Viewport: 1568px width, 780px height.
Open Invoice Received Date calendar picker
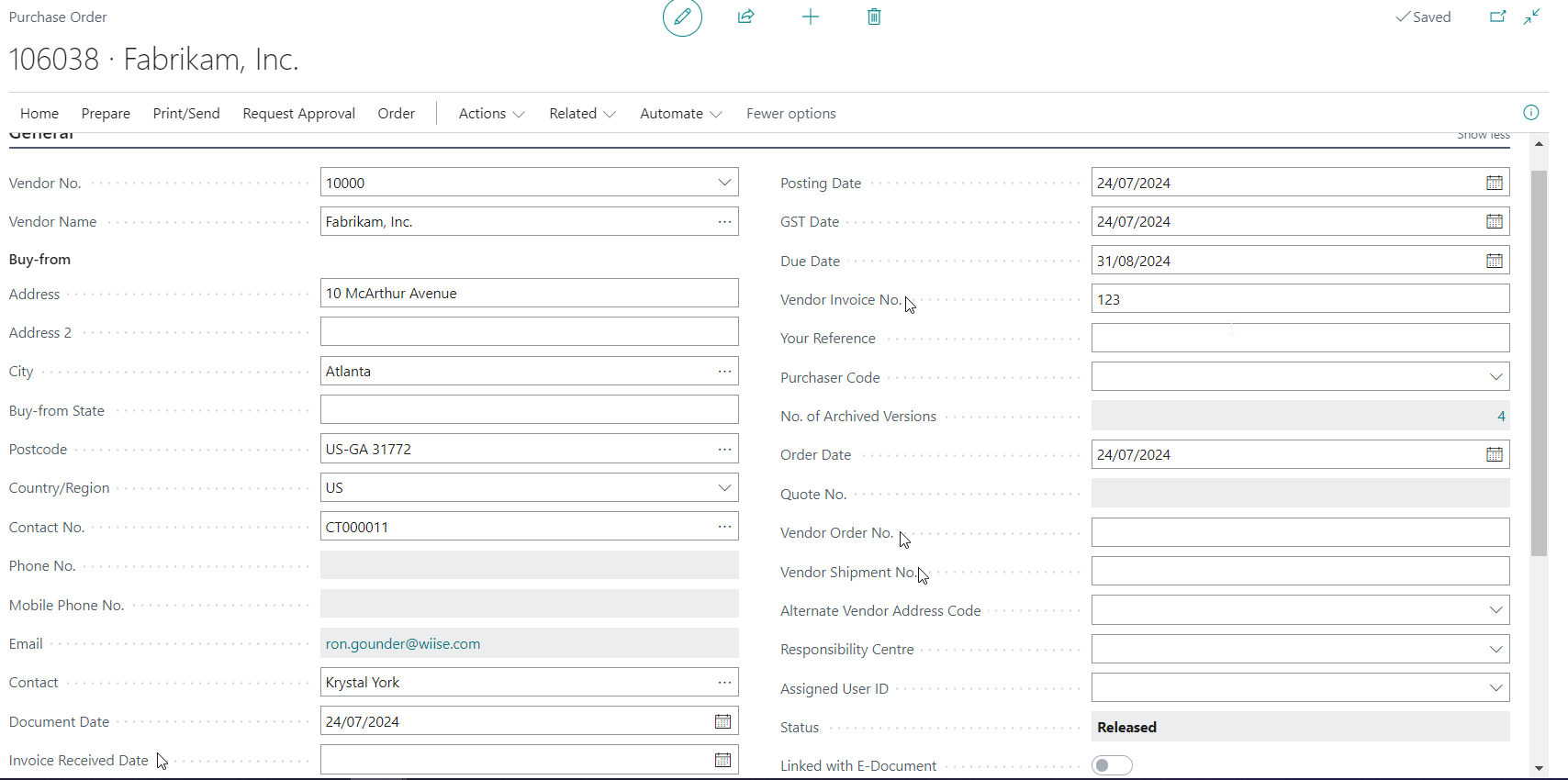tap(723, 760)
